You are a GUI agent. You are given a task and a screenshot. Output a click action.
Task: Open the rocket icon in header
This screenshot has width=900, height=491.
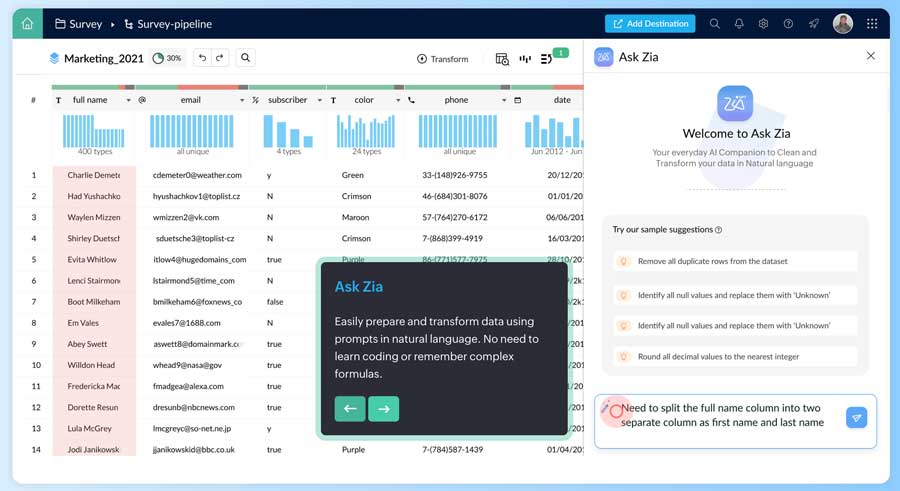coord(814,23)
